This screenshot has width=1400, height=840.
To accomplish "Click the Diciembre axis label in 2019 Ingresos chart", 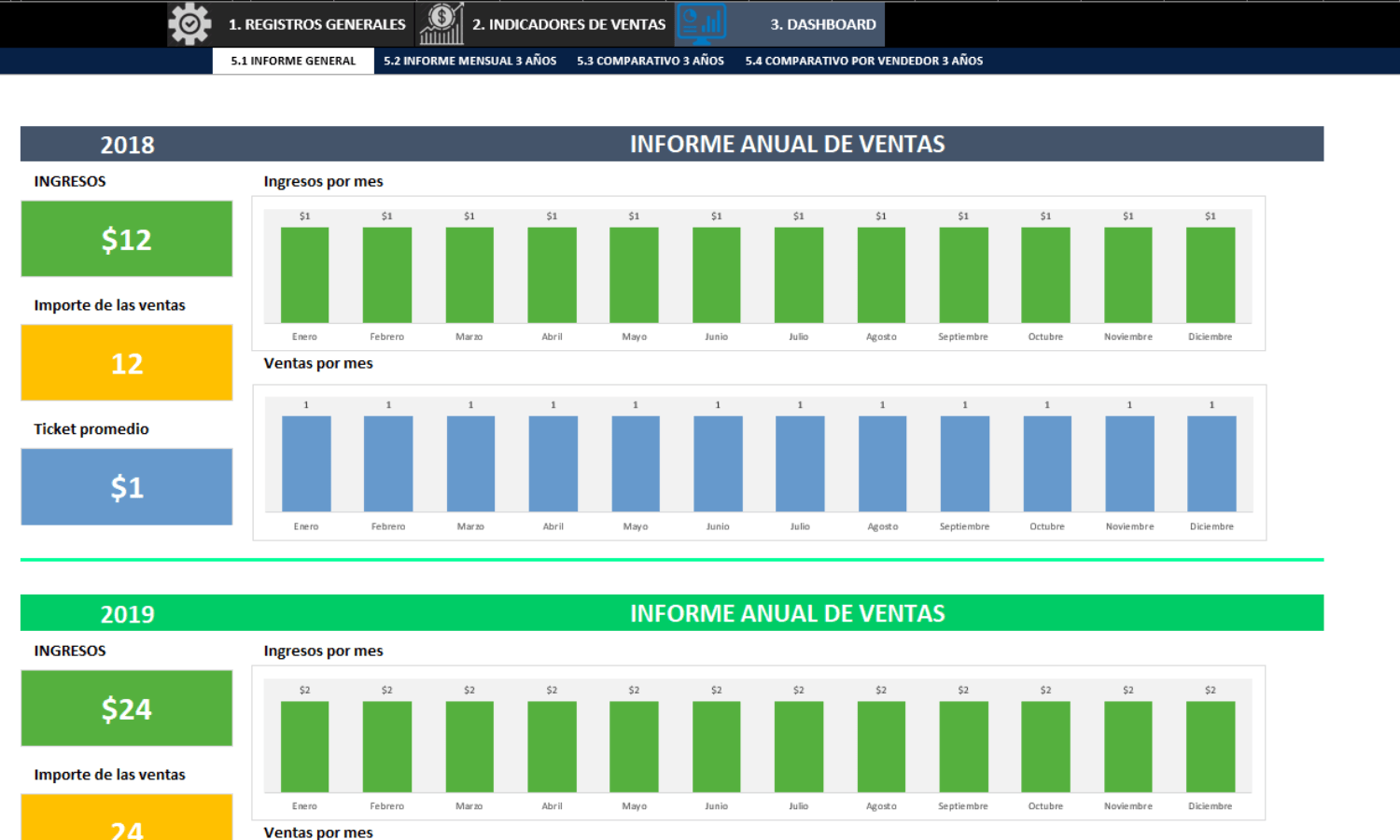I will pos(1211,806).
